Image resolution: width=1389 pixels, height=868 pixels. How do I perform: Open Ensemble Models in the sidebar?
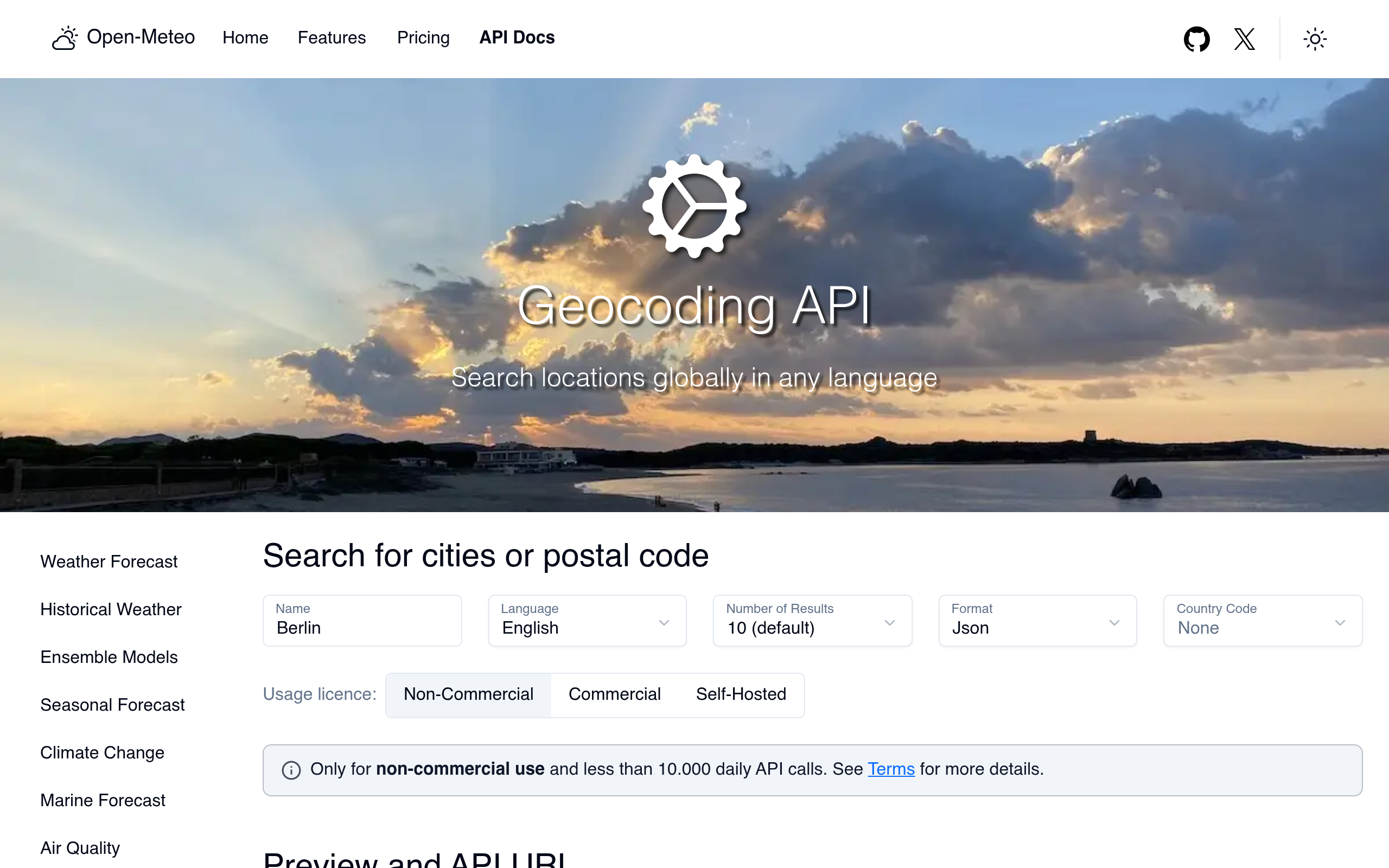pos(109,657)
